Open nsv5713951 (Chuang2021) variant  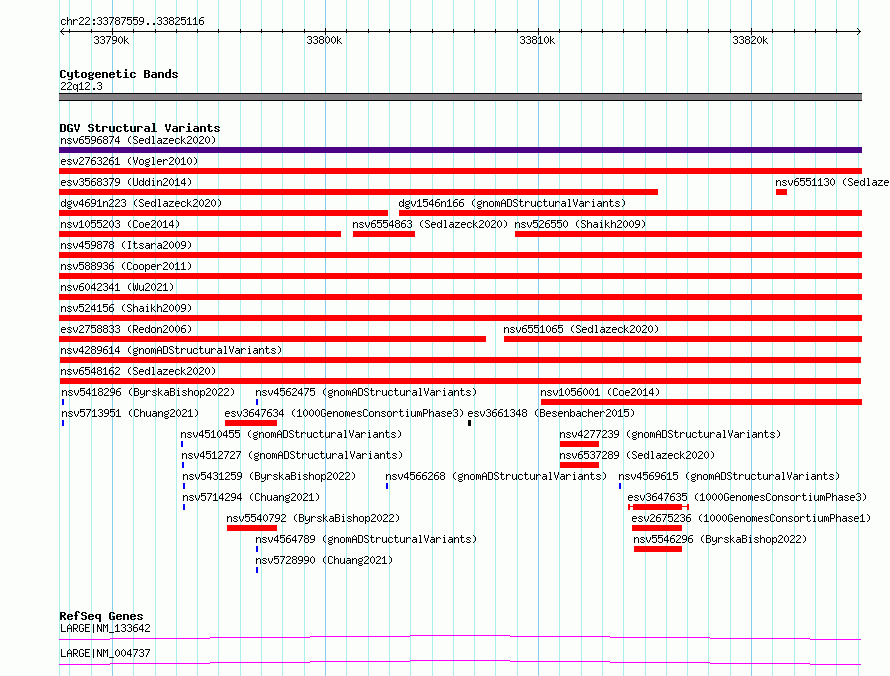tap(130, 413)
